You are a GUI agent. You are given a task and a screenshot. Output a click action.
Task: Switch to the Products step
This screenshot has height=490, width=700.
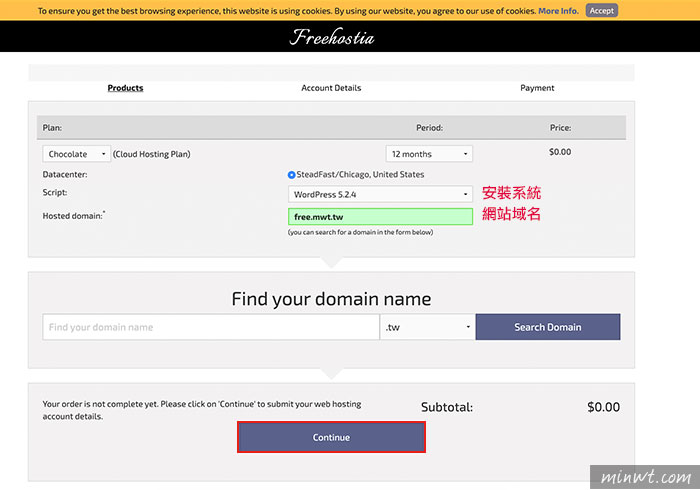pyautogui.click(x=125, y=88)
